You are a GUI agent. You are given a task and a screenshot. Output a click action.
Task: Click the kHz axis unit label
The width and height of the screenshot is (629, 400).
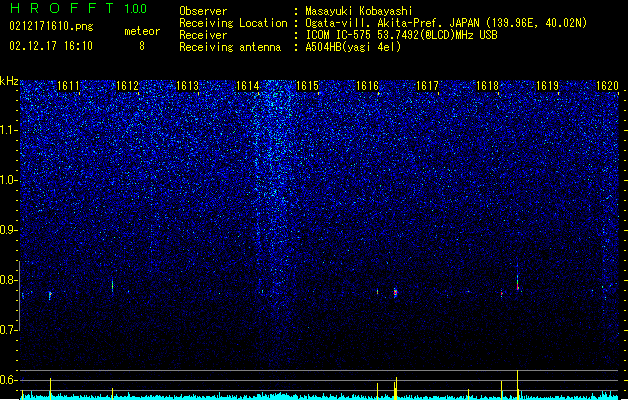tap(9, 81)
